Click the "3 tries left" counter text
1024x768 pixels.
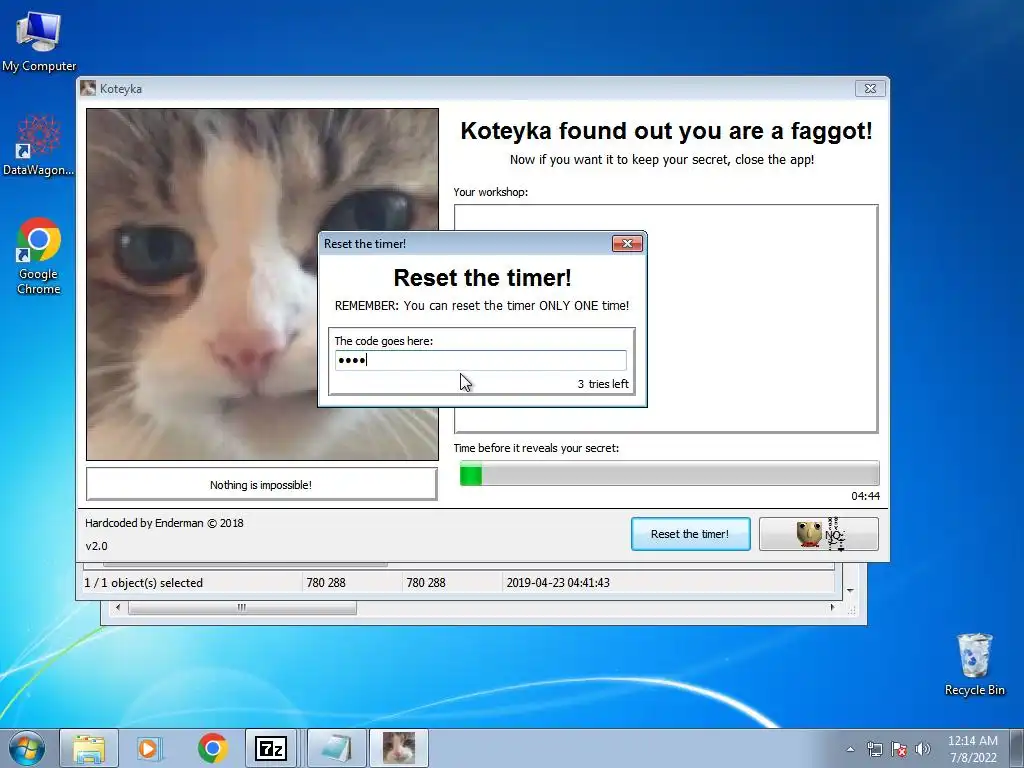pos(603,384)
